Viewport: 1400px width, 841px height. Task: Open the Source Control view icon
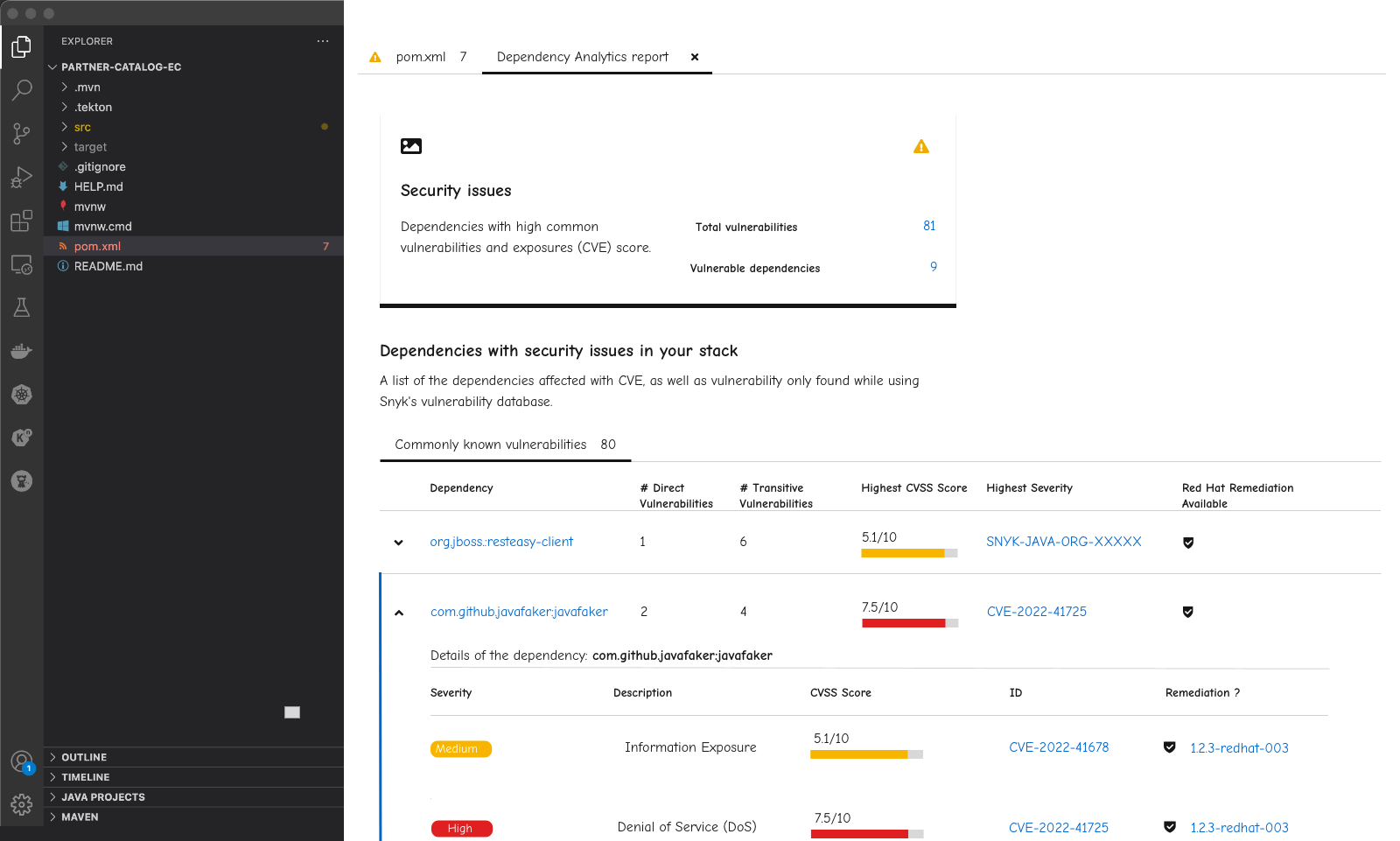22,133
